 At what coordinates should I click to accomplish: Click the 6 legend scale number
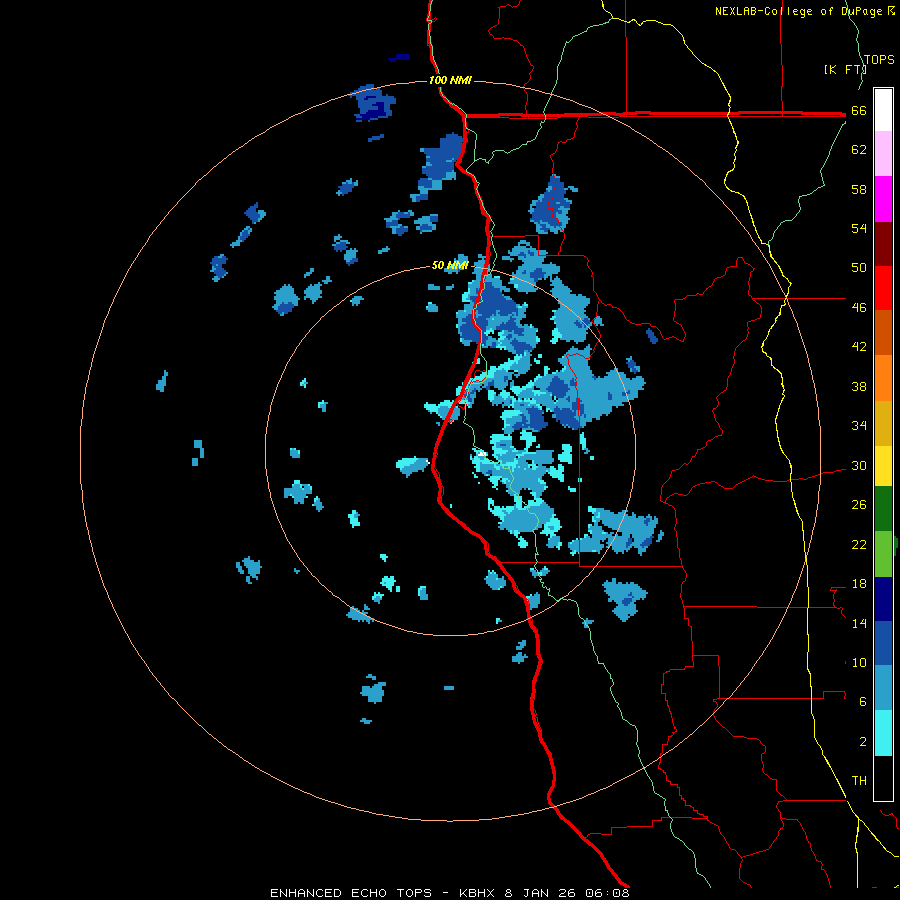pyautogui.click(x=863, y=702)
